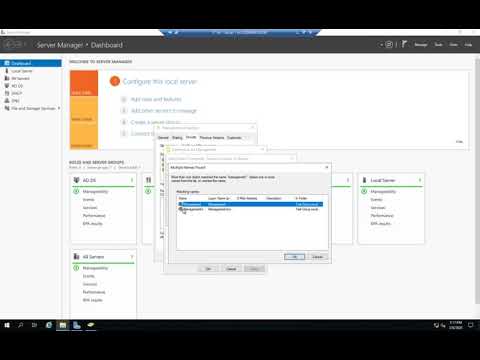Click Manageability status icon in Local Server tile
The image size is (480, 360).
(x=364, y=191)
